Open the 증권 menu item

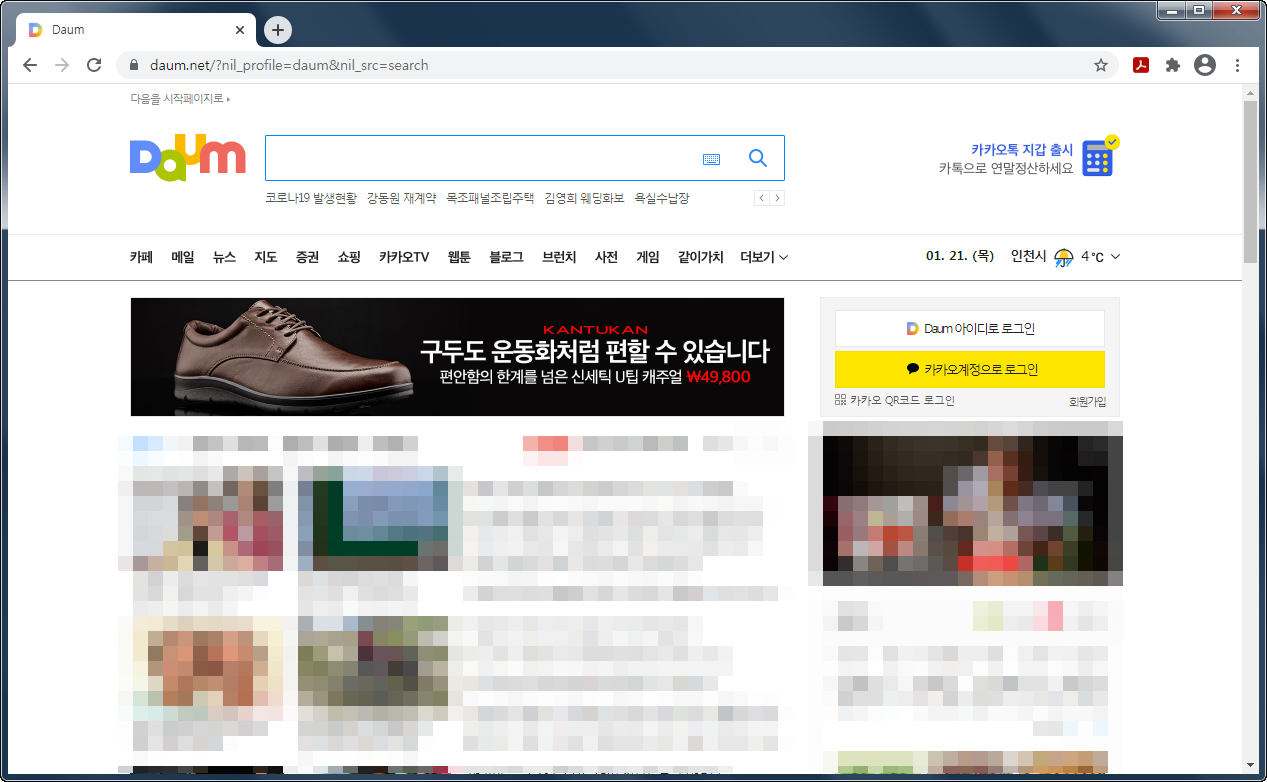coord(307,257)
